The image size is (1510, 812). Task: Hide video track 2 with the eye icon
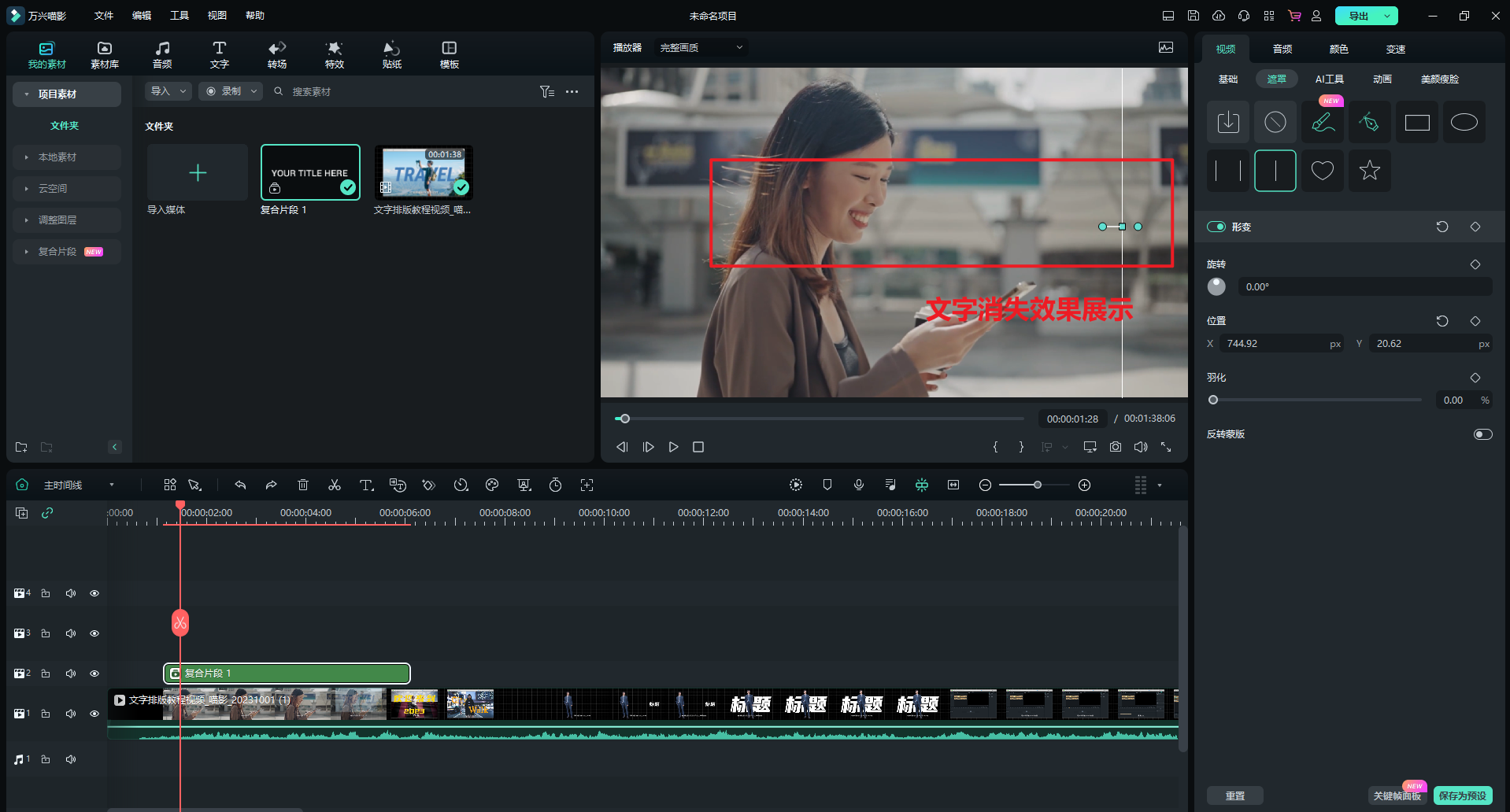[94, 674]
